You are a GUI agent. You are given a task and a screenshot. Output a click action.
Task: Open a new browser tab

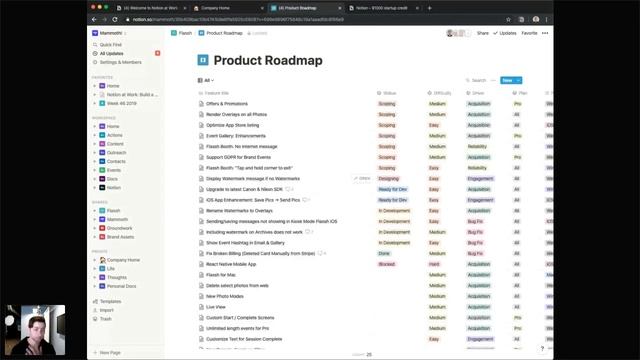pyautogui.click(x=429, y=8)
